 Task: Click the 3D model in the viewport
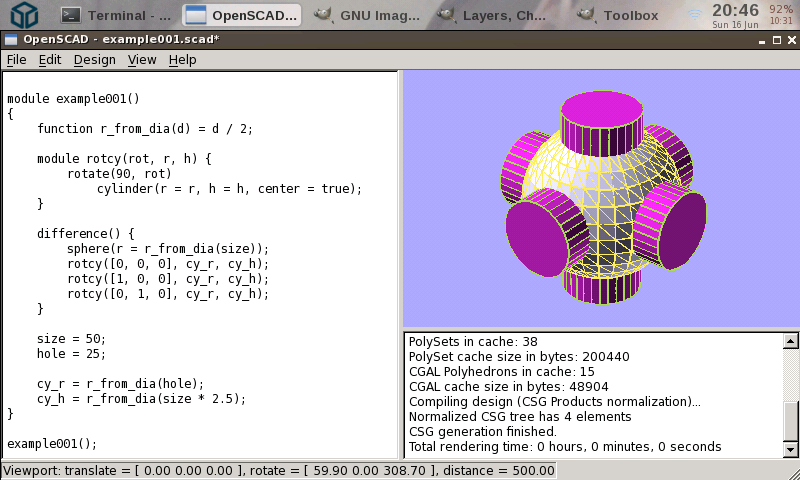click(598, 195)
